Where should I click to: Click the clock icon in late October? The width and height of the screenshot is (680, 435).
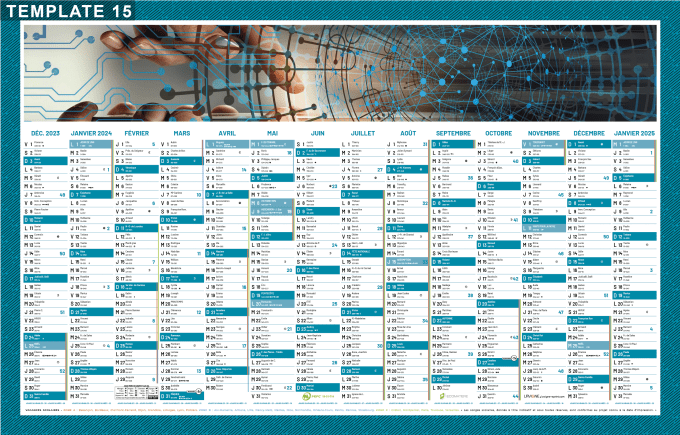514,357
